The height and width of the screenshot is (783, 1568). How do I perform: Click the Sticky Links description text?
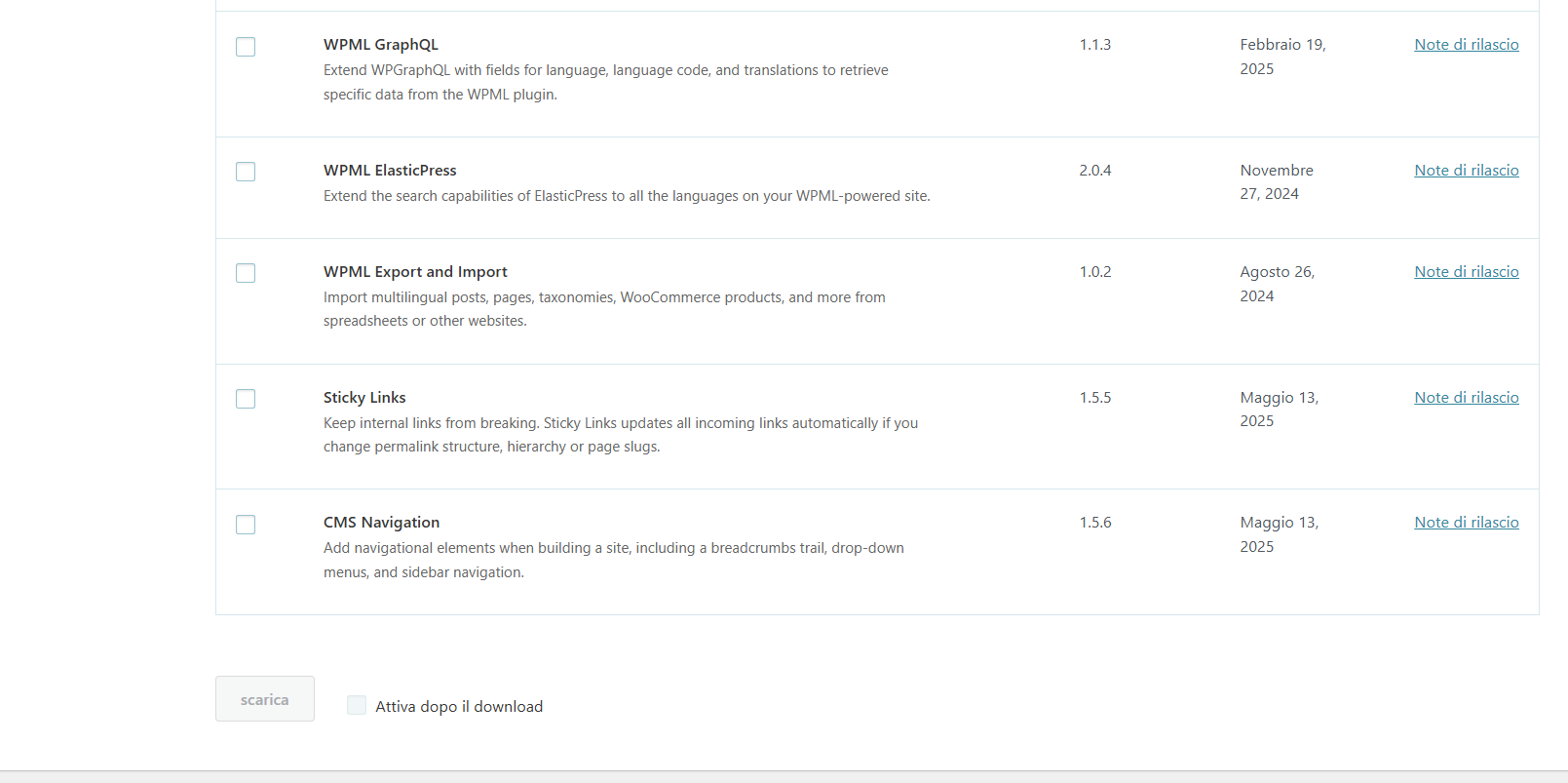621,435
